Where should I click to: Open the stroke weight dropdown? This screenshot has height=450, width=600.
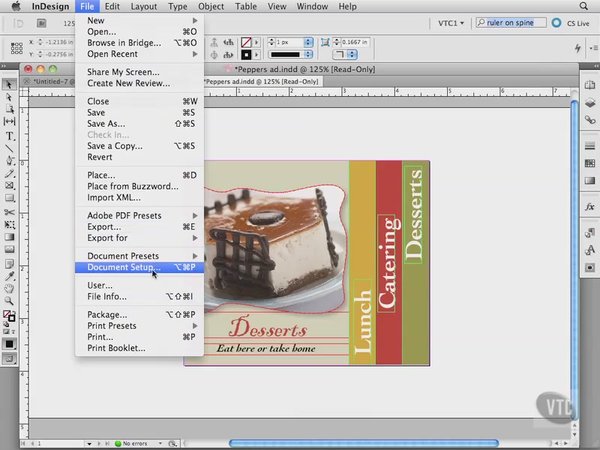308,42
